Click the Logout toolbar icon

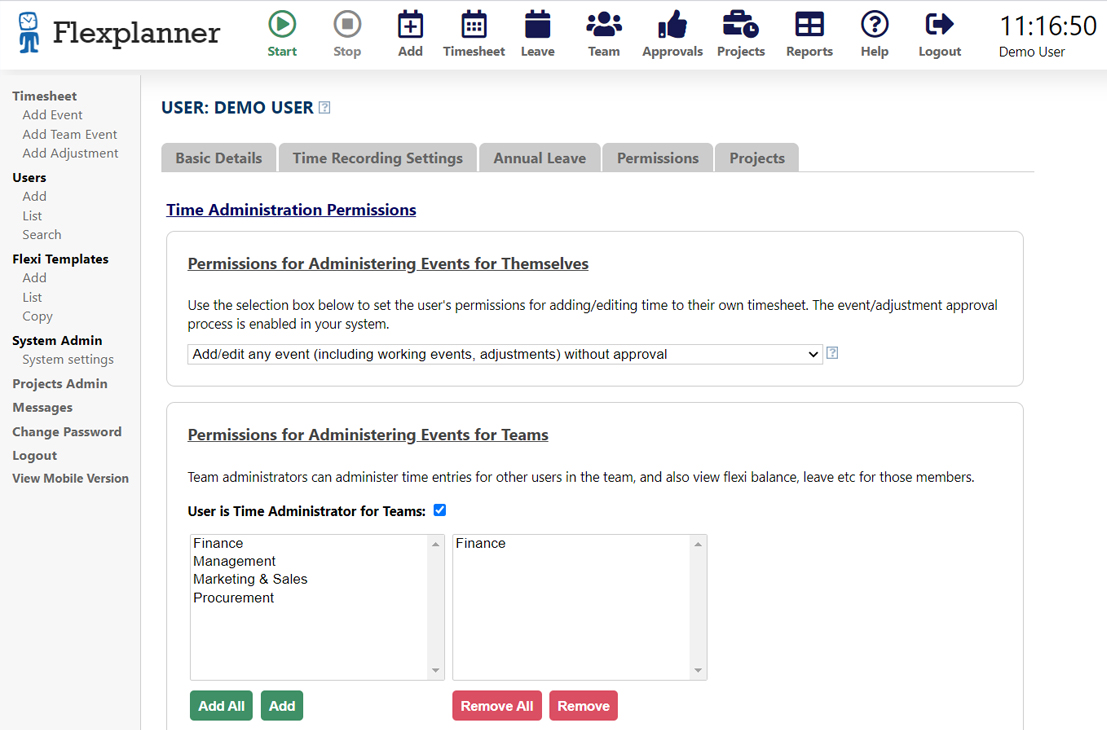(x=939, y=24)
